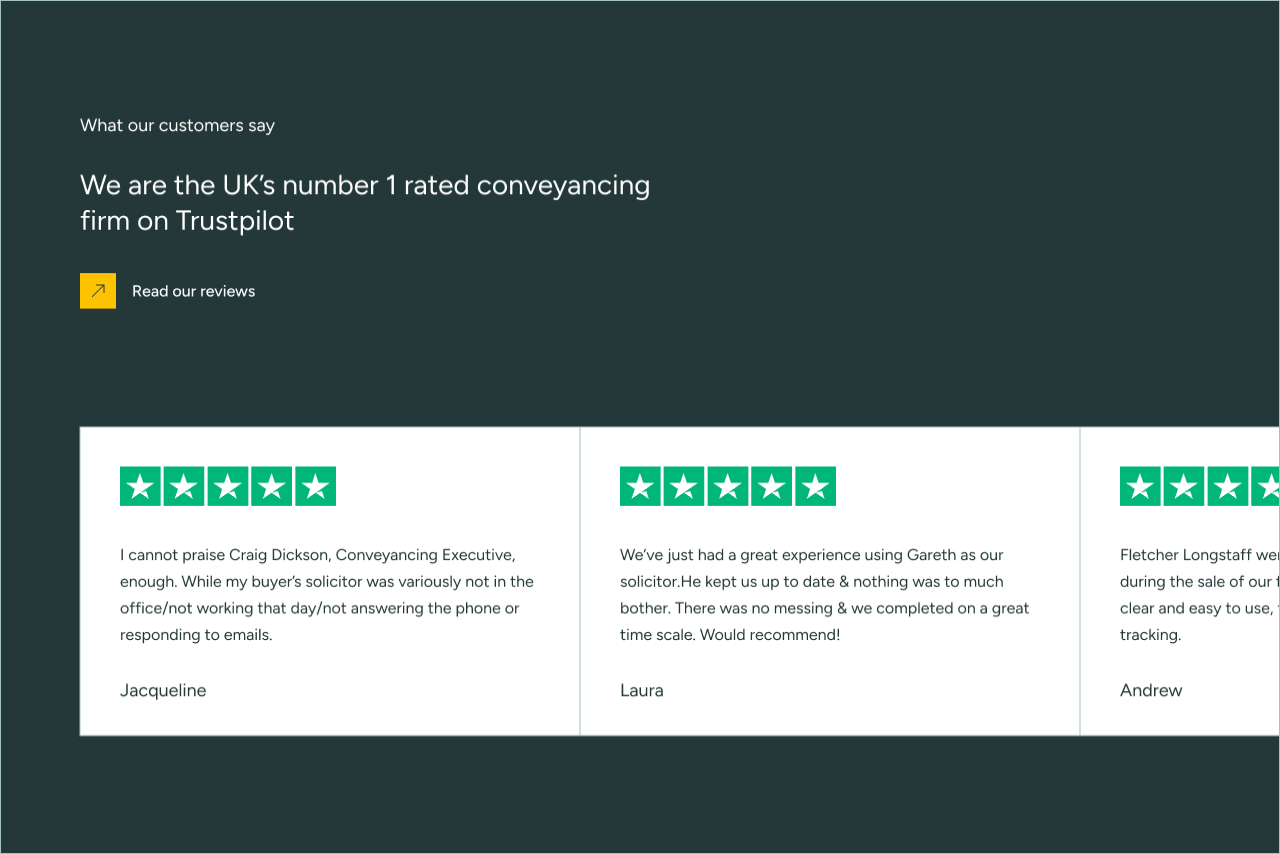Open the Read our reviews link
Viewport: 1280px width, 854px height.
click(x=193, y=291)
